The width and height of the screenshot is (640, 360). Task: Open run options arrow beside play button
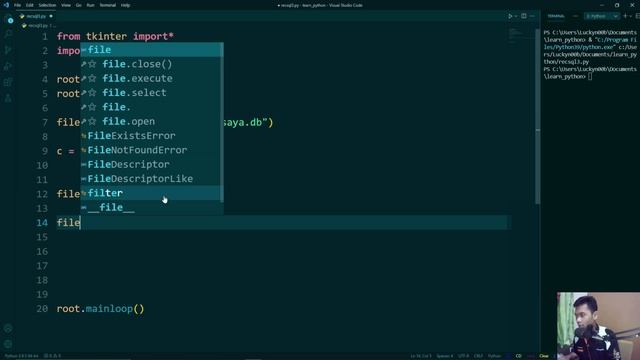click(x=516, y=16)
